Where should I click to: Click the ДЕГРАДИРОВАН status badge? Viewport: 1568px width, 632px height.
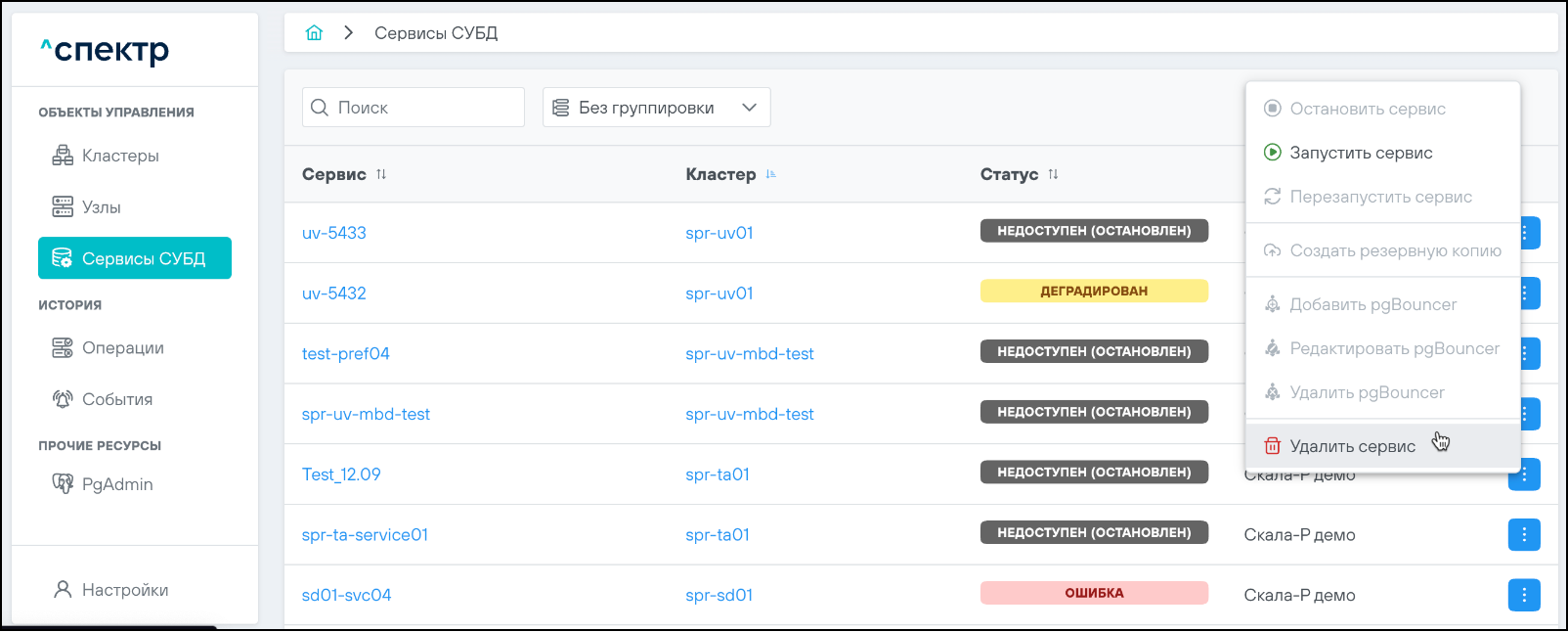(x=1093, y=292)
